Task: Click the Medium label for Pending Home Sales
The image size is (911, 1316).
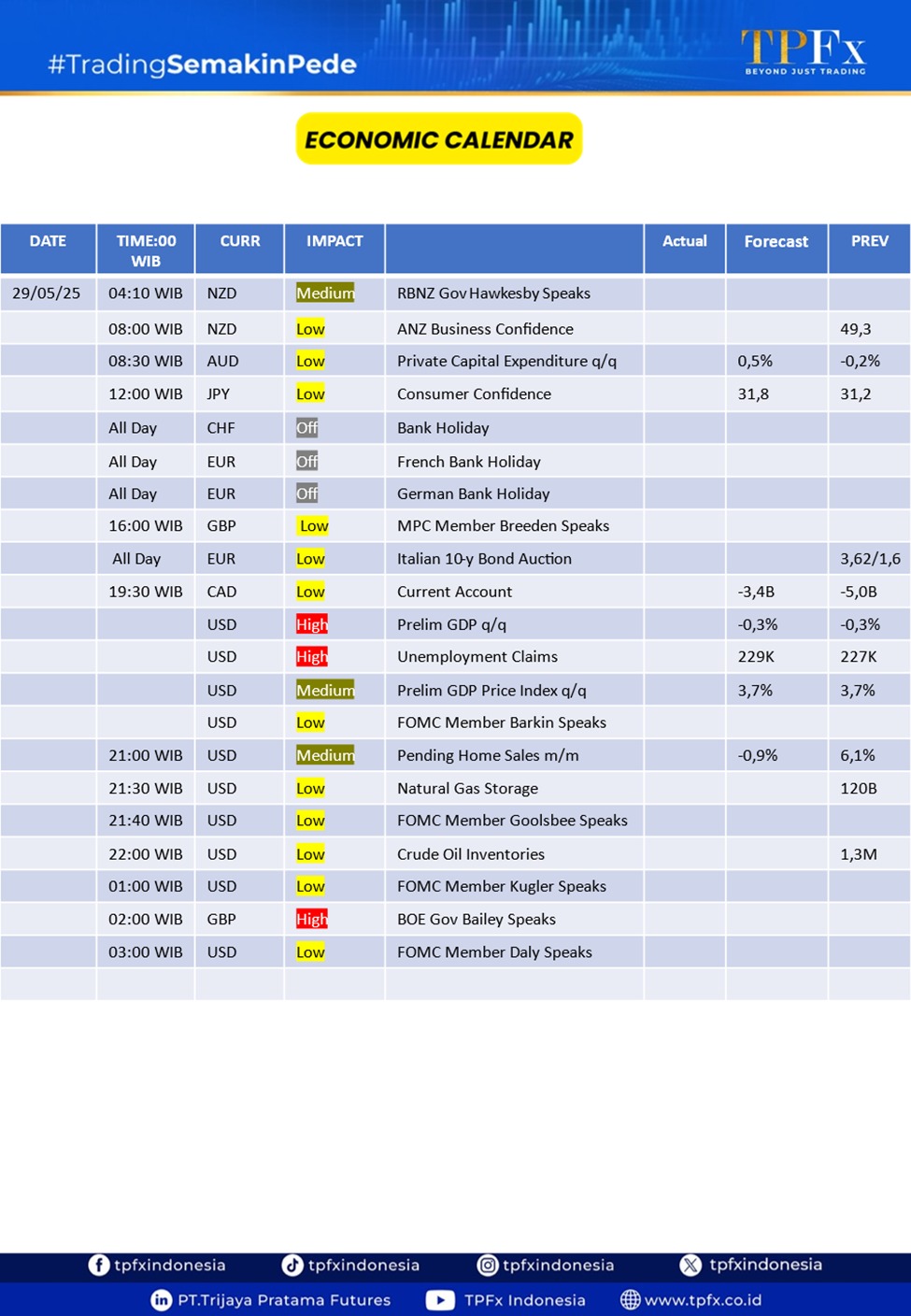Action: pyautogui.click(x=325, y=755)
